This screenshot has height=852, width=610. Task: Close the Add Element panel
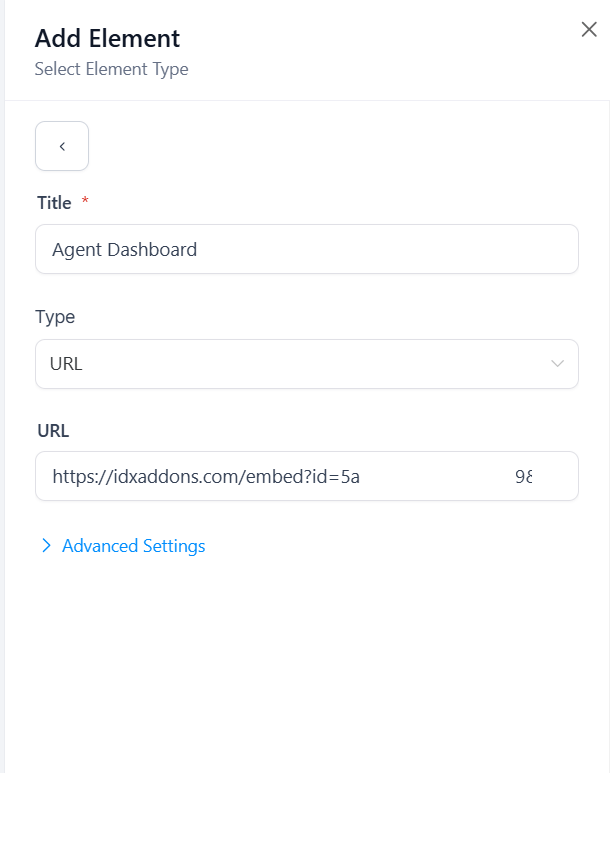tap(589, 30)
